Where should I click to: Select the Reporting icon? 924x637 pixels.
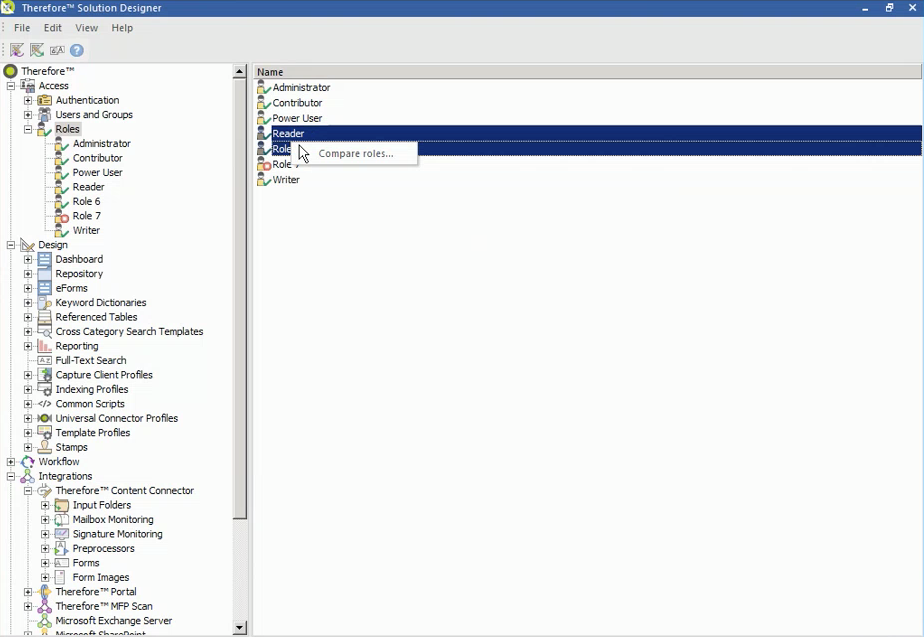(43, 345)
